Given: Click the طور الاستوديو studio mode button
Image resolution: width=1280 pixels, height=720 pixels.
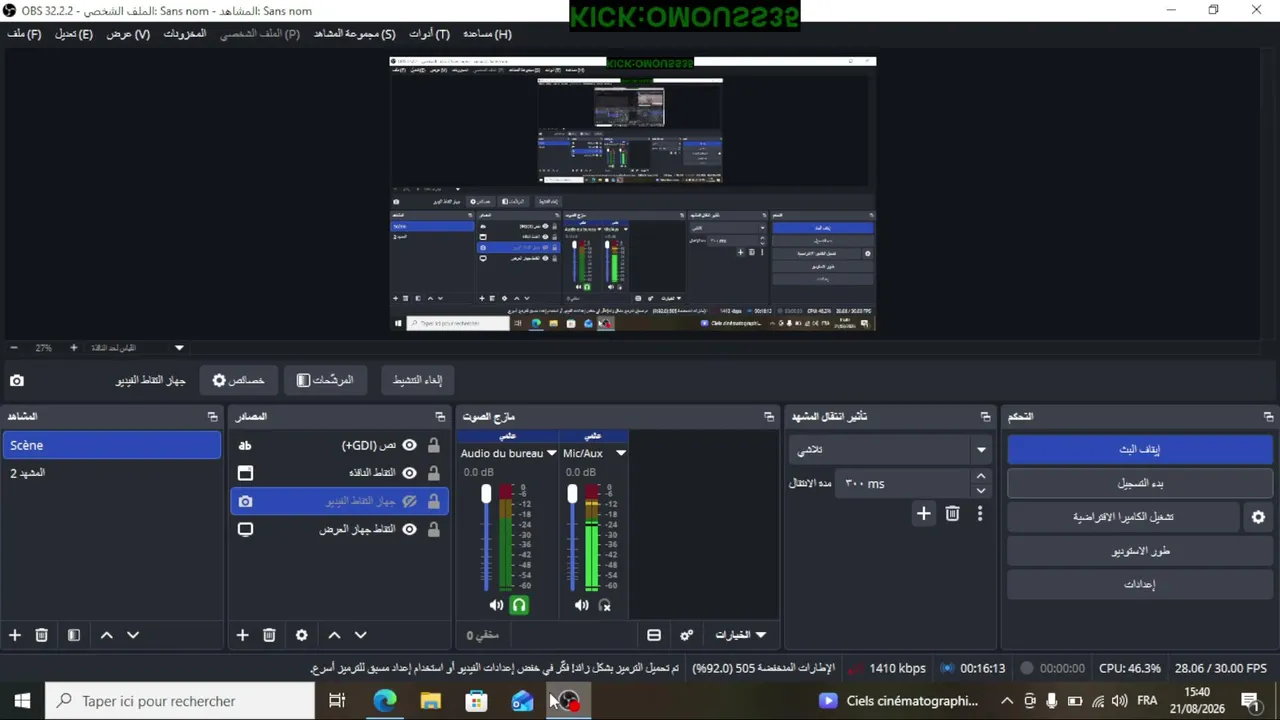Looking at the screenshot, I should 1140,551.
